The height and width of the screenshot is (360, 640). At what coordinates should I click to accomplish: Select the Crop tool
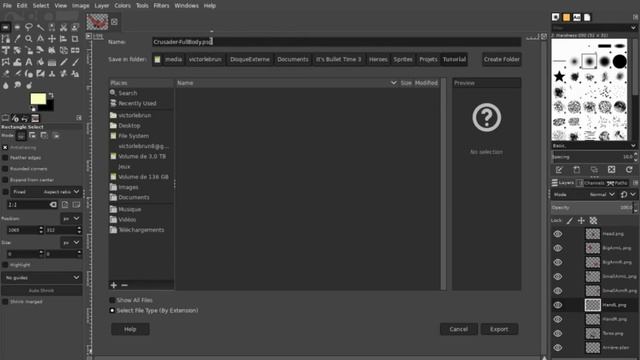coord(75,39)
